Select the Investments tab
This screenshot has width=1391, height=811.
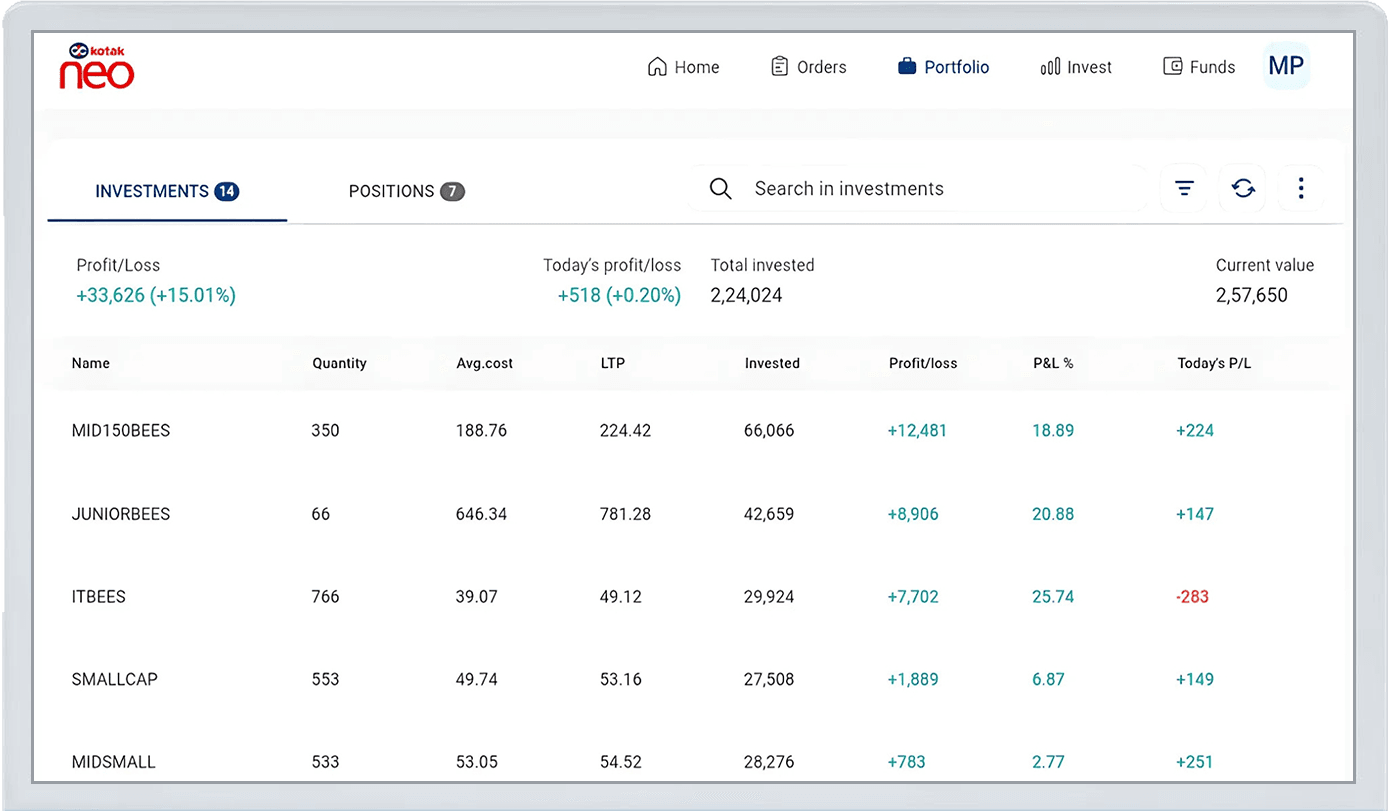coord(166,191)
